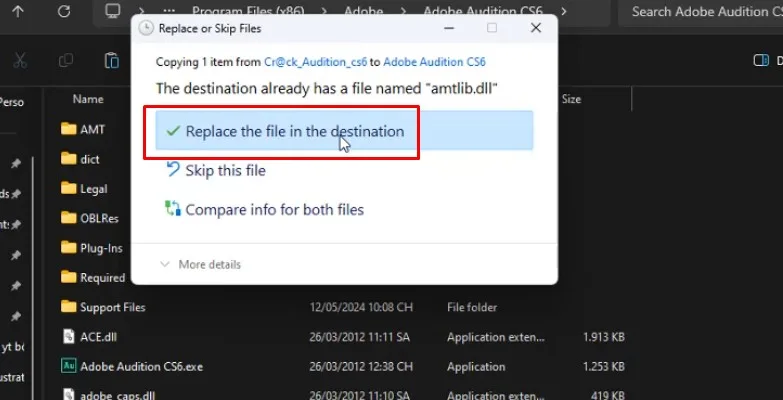Refresh the current folder view
The width and height of the screenshot is (783, 400).
coord(64,12)
